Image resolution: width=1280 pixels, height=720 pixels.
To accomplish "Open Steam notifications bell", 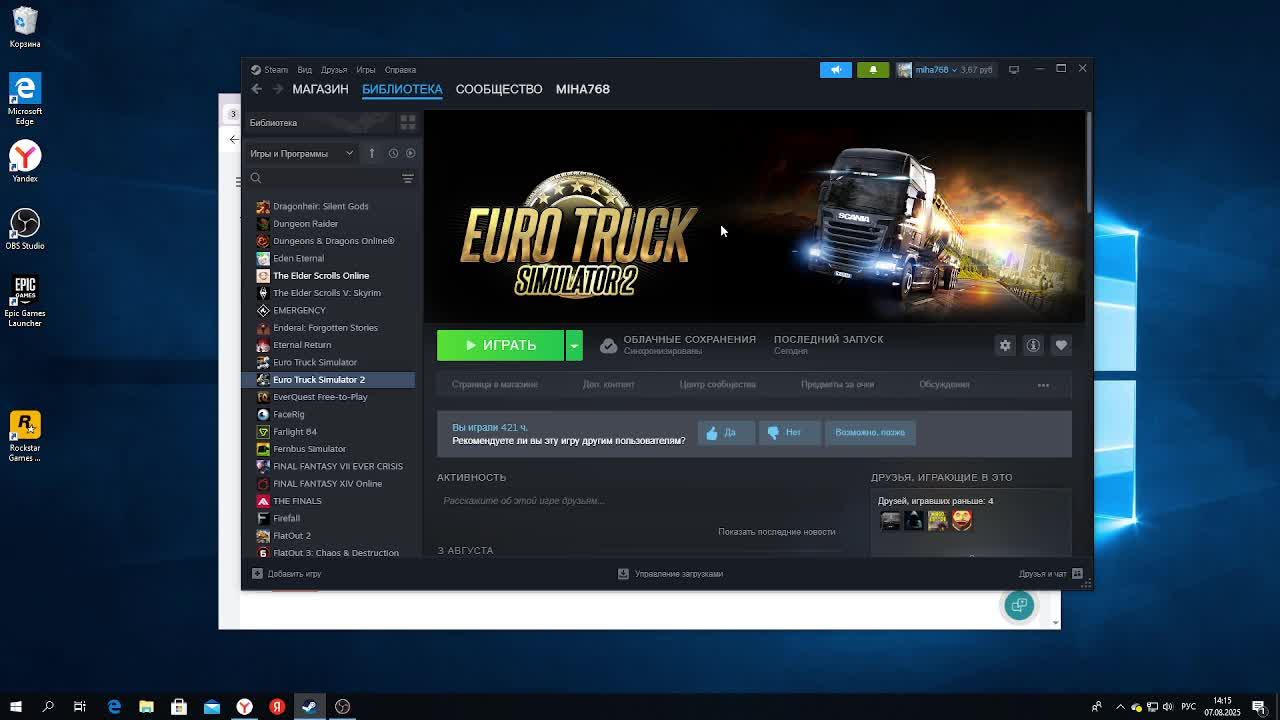I will tap(873, 70).
